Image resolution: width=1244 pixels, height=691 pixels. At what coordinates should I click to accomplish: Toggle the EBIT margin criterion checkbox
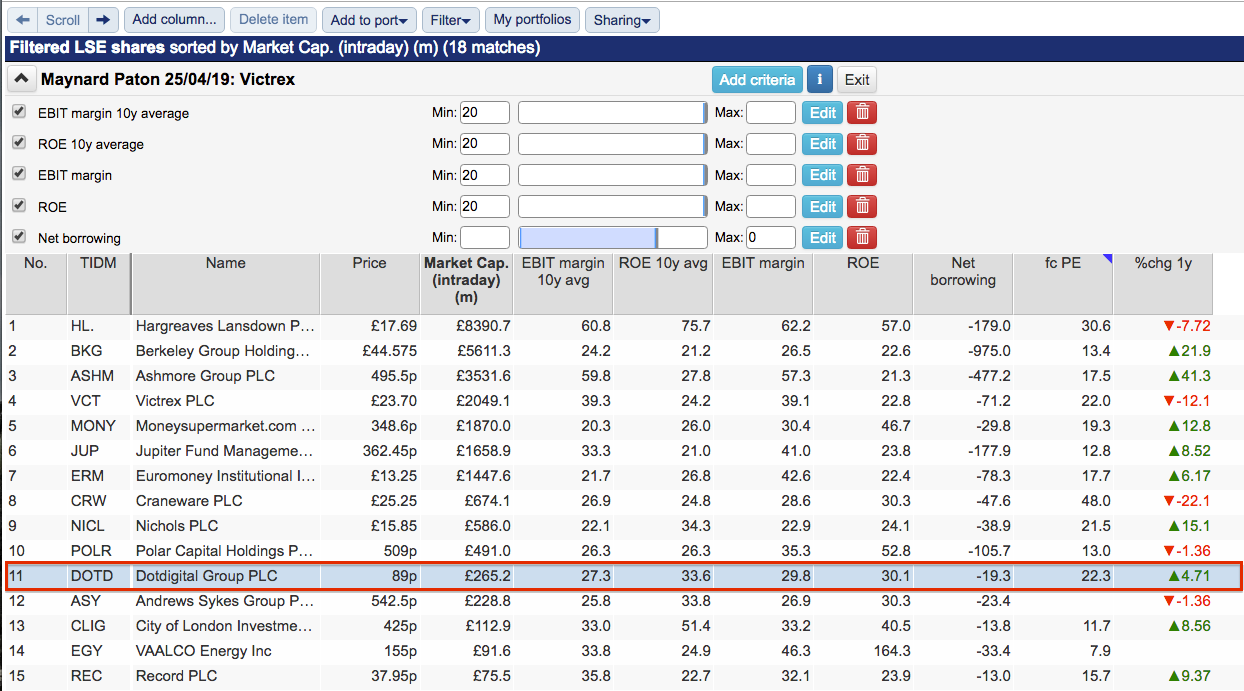19,173
